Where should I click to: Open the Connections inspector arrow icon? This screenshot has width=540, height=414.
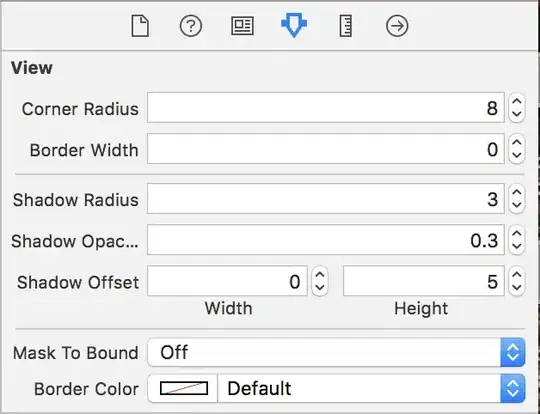[x=397, y=26]
